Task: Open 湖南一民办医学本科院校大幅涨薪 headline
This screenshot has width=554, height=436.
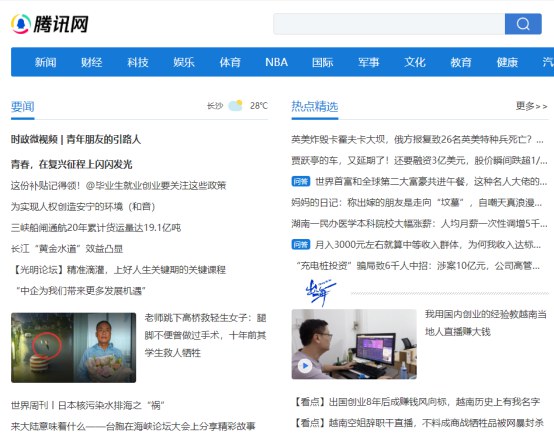Action: point(419,224)
